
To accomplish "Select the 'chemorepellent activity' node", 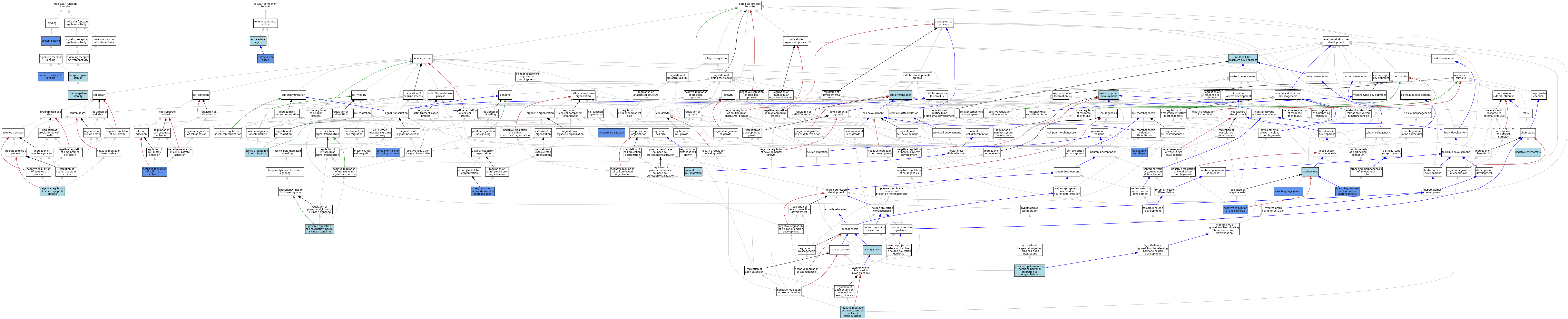I will click(x=78, y=95).
